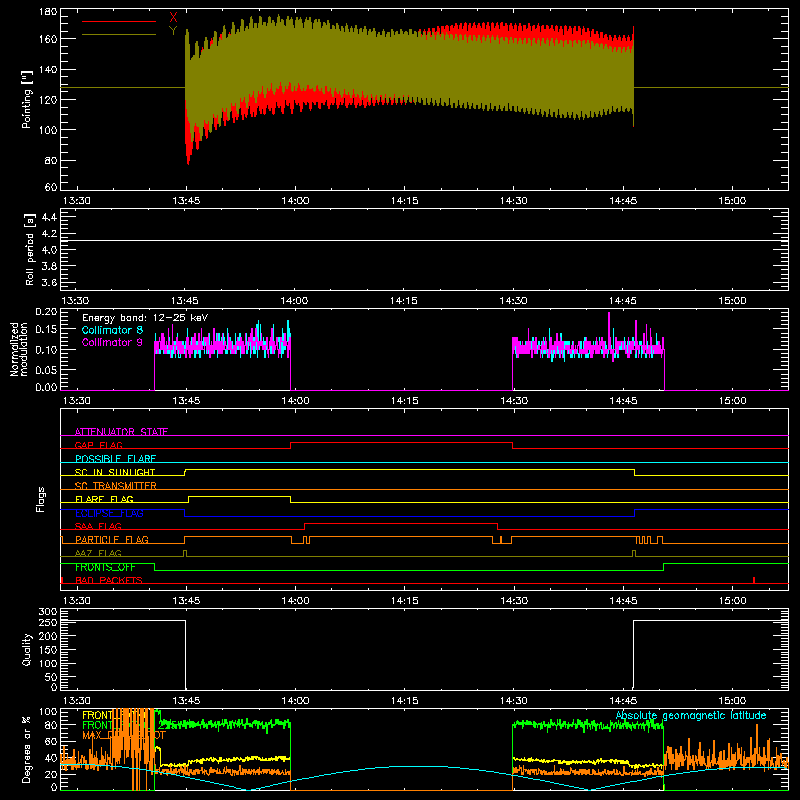Click the '3.6' tick on Roll period axis
Image resolution: width=800 pixels, height=800 pixels.
49,282
